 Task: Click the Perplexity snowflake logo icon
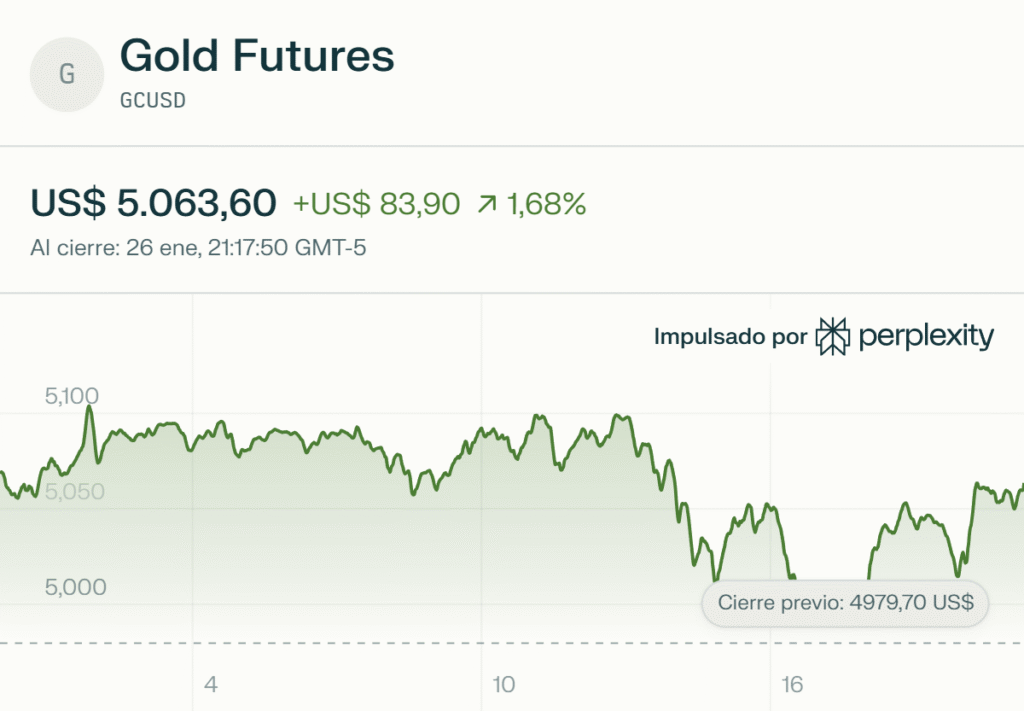tap(832, 337)
